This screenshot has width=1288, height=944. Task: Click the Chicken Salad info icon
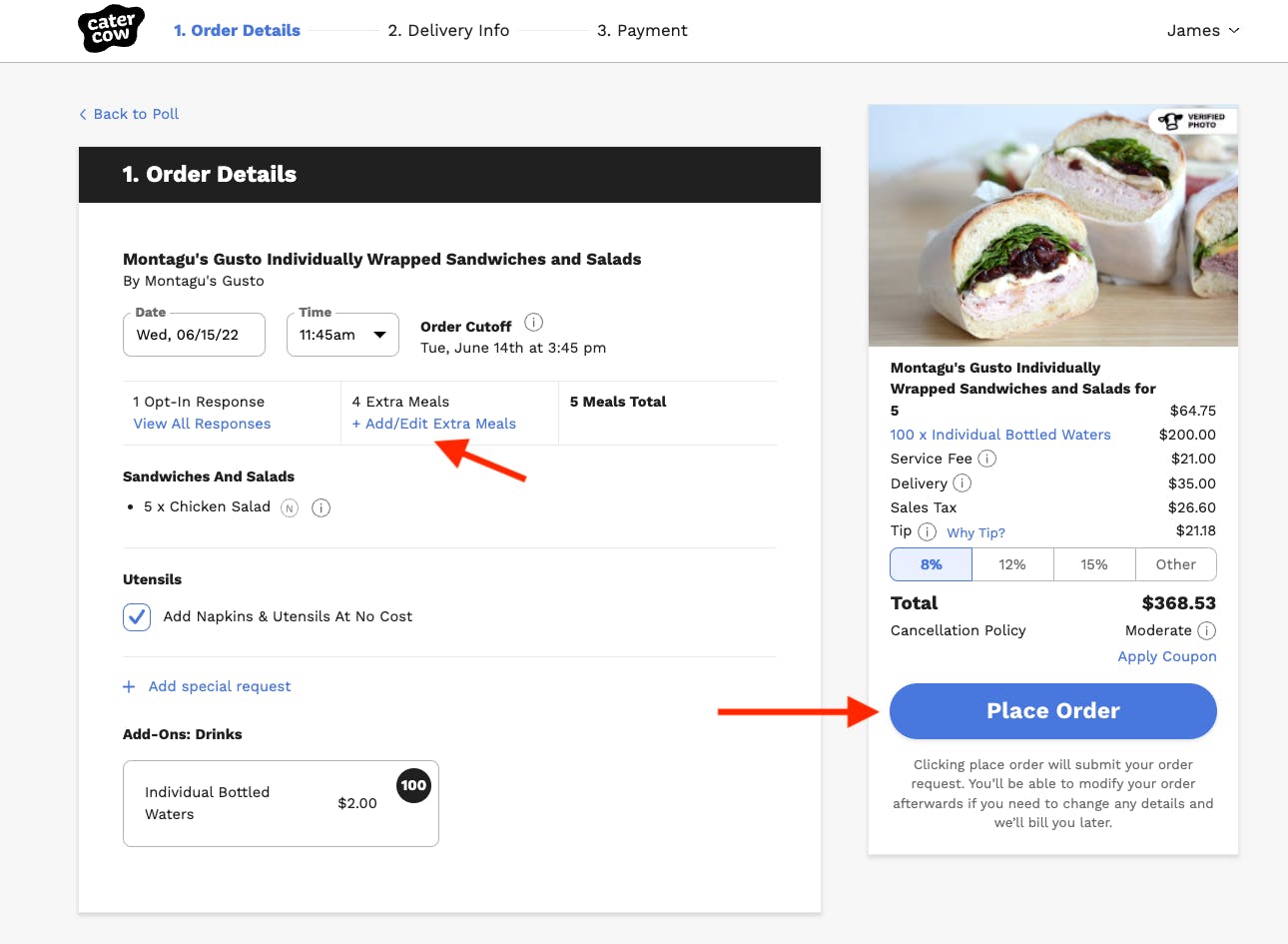[x=321, y=507]
